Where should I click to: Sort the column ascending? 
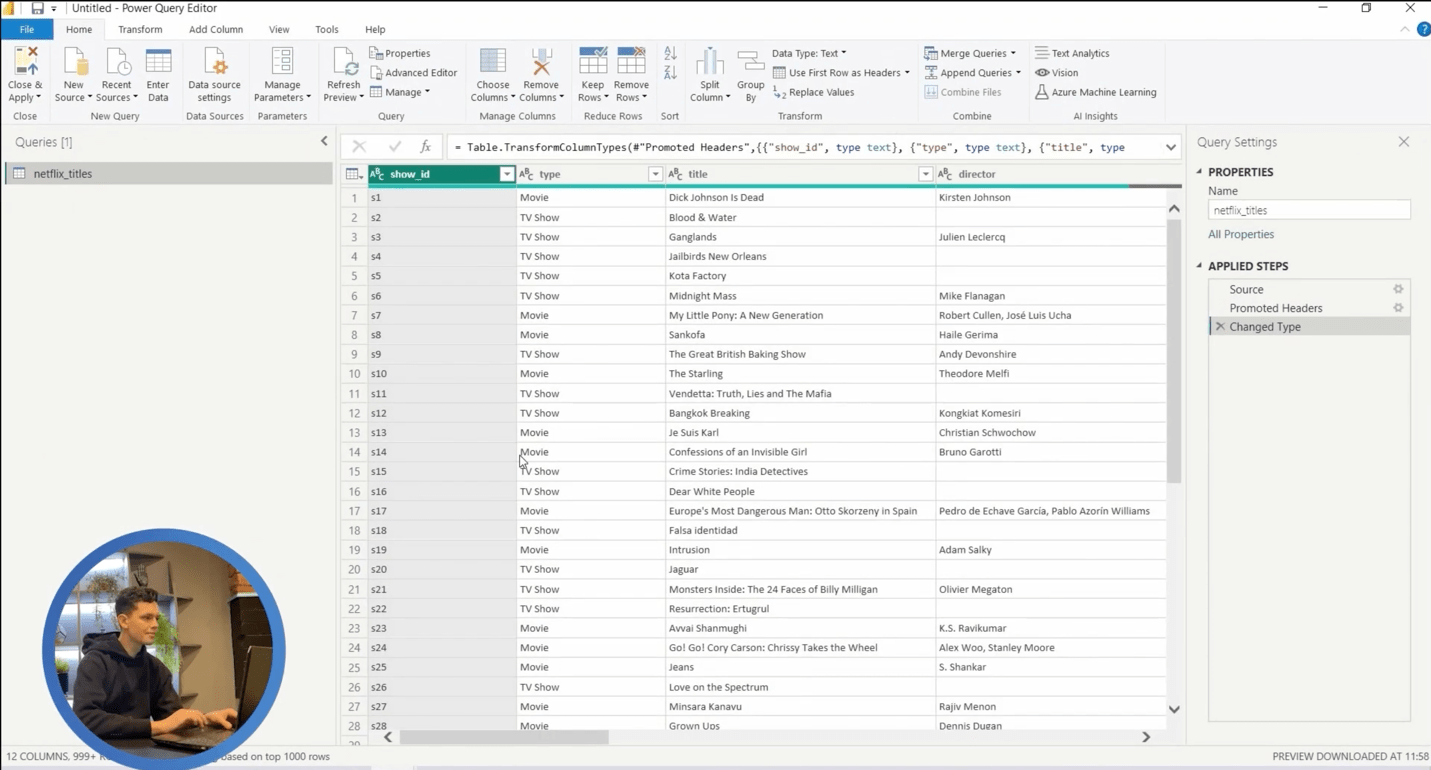tap(670, 53)
